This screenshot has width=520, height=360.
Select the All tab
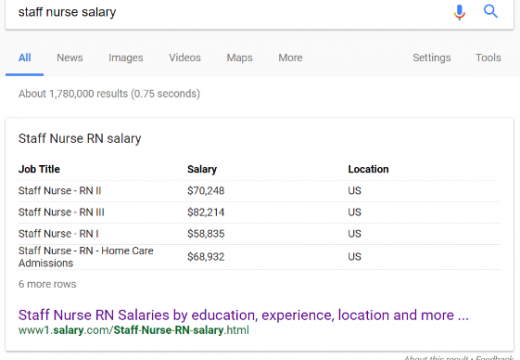pos(25,58)
